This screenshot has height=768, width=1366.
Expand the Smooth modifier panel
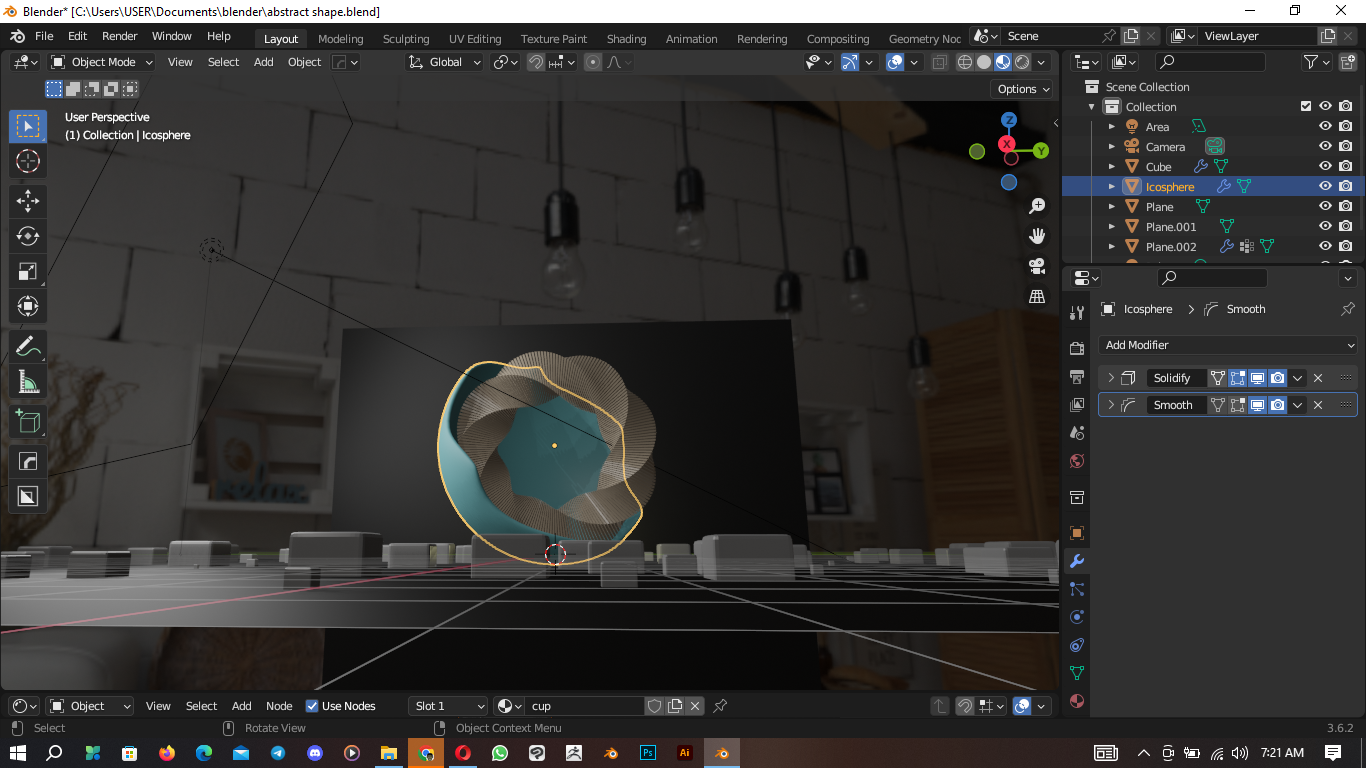pyautogui.click(x=1111, y=405)
